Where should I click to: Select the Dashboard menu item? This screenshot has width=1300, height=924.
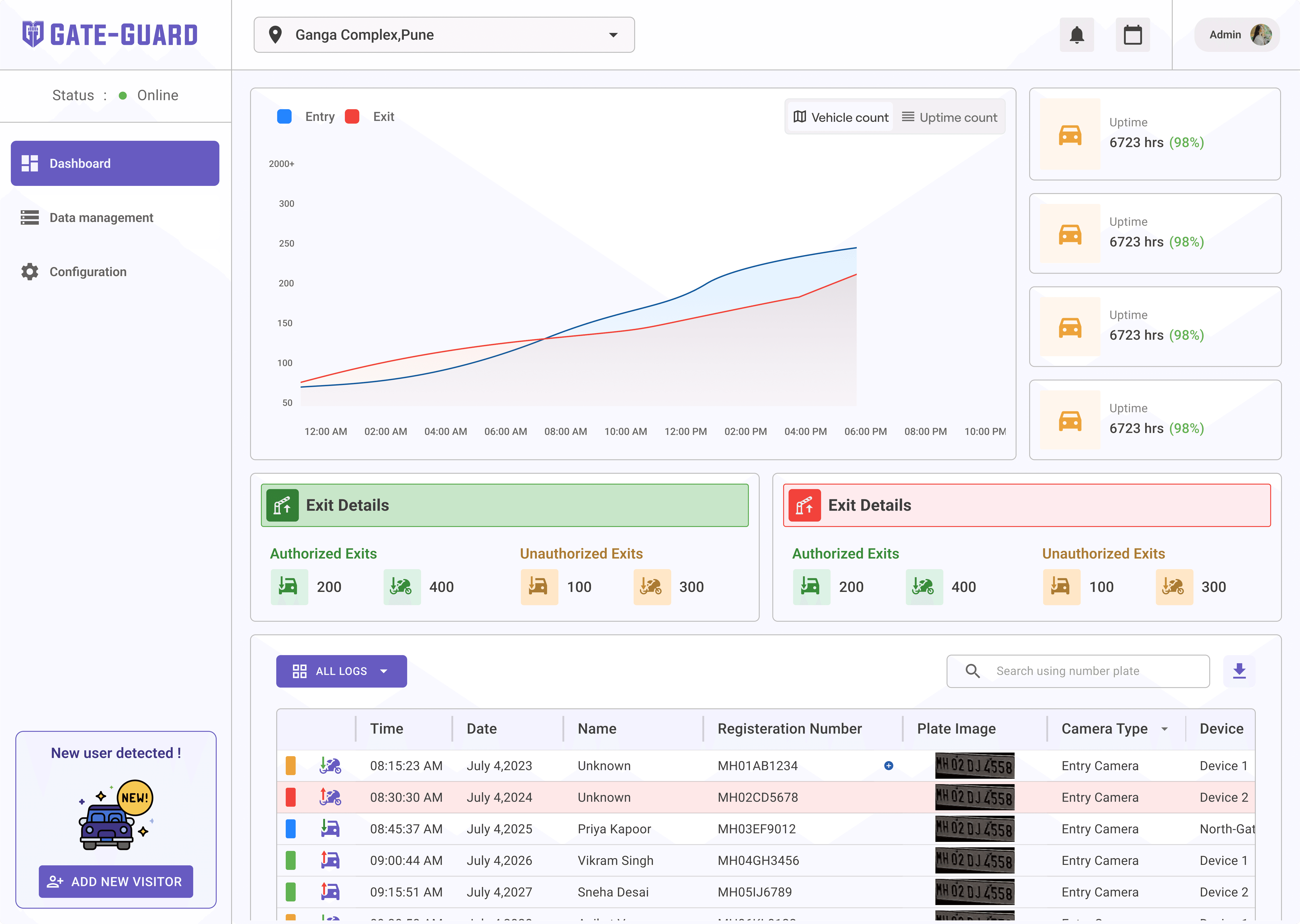[115, 163]
